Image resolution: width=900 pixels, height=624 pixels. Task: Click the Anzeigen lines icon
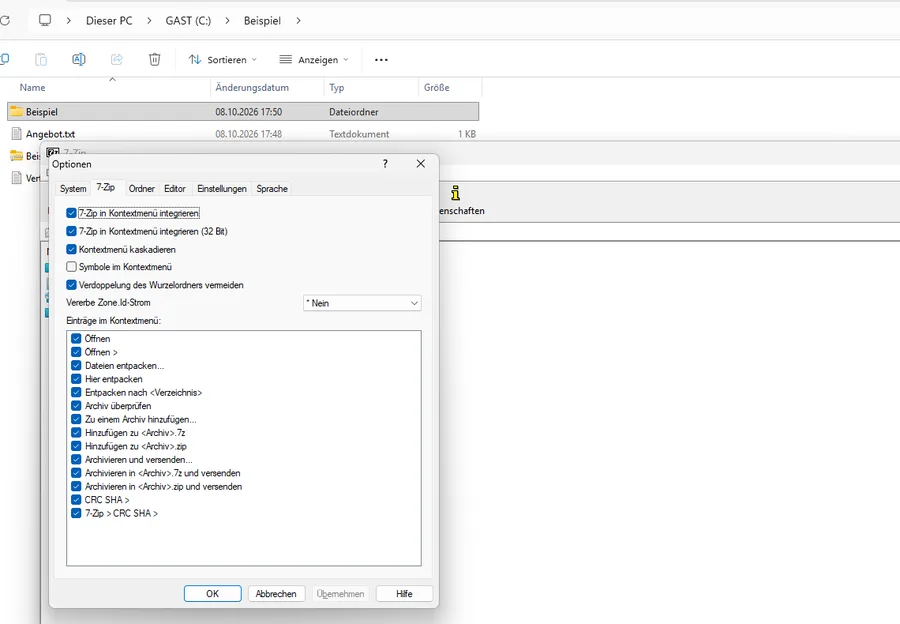[x=285, y=59]
